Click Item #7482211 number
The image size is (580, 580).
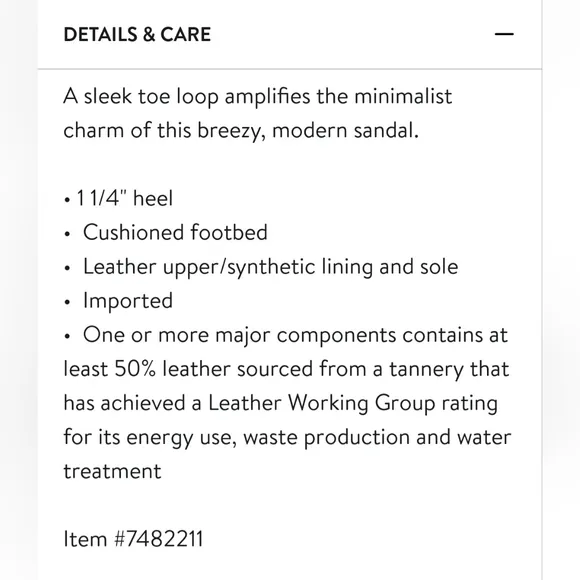(x=133, y=539)
